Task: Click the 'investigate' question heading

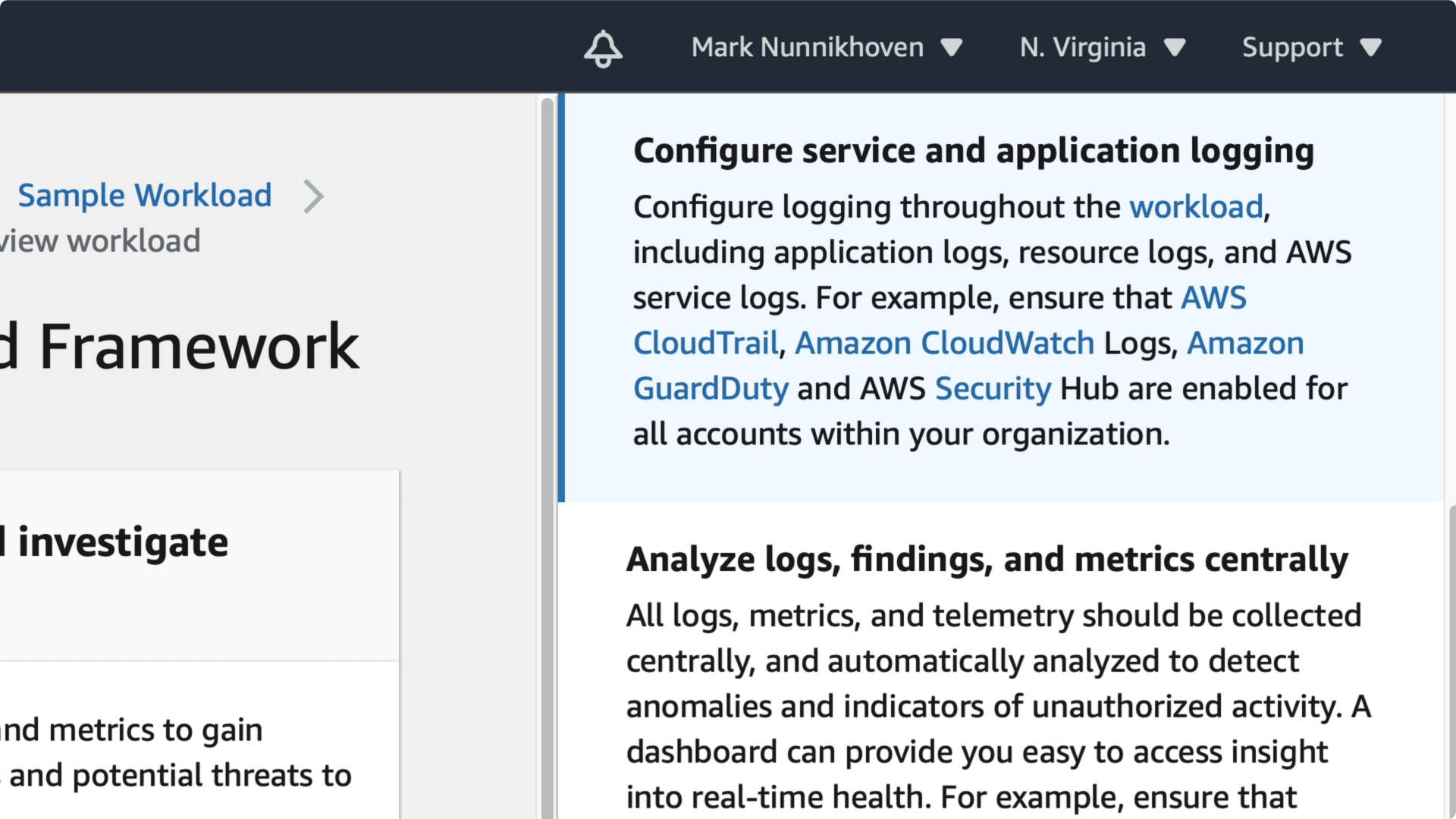Action: [x=122, y=542]
